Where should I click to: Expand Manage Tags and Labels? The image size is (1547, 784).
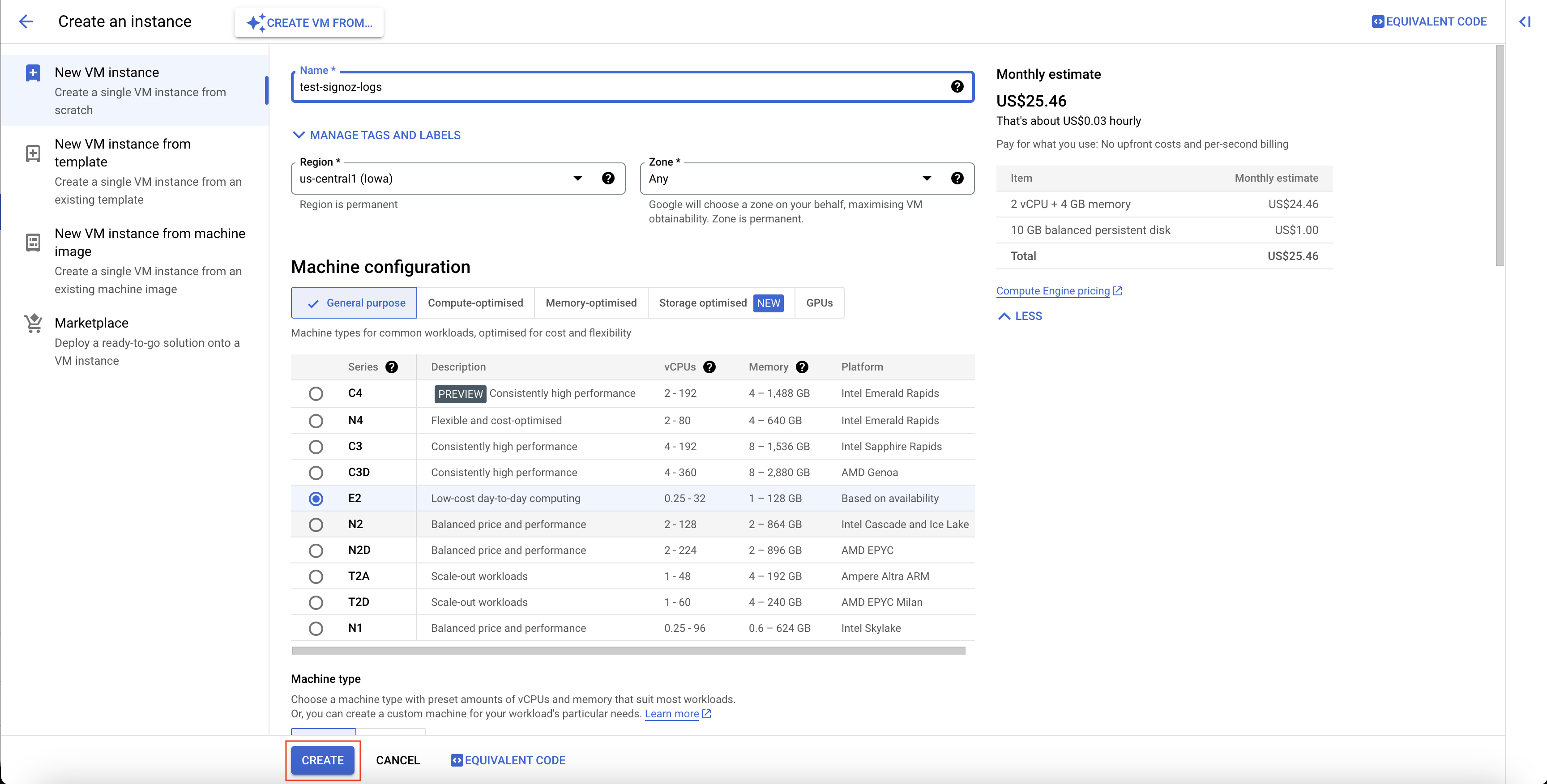pos(376,135)
